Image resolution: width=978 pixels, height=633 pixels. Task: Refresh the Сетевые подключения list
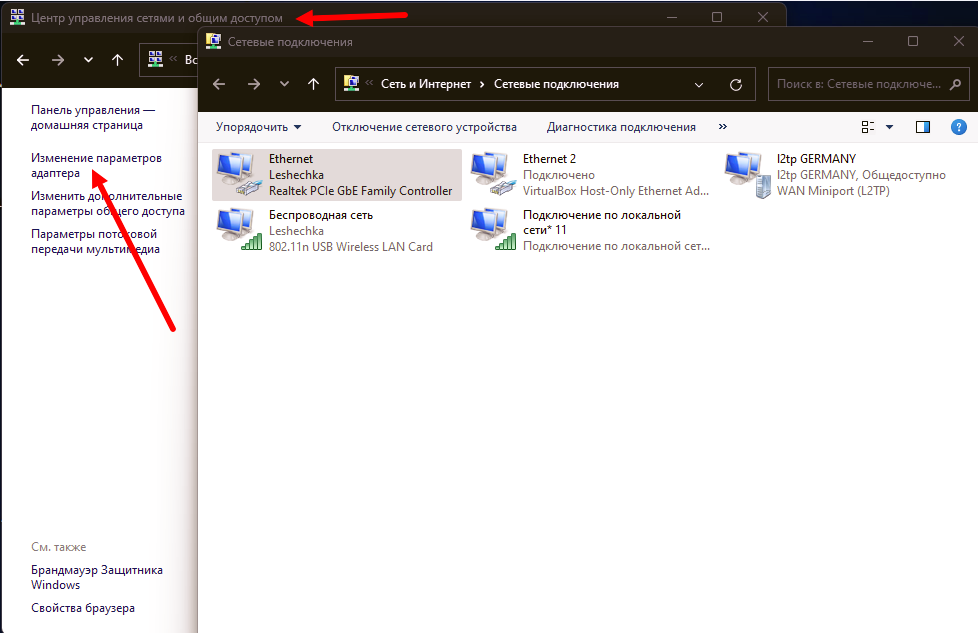[x=736, y=84]
